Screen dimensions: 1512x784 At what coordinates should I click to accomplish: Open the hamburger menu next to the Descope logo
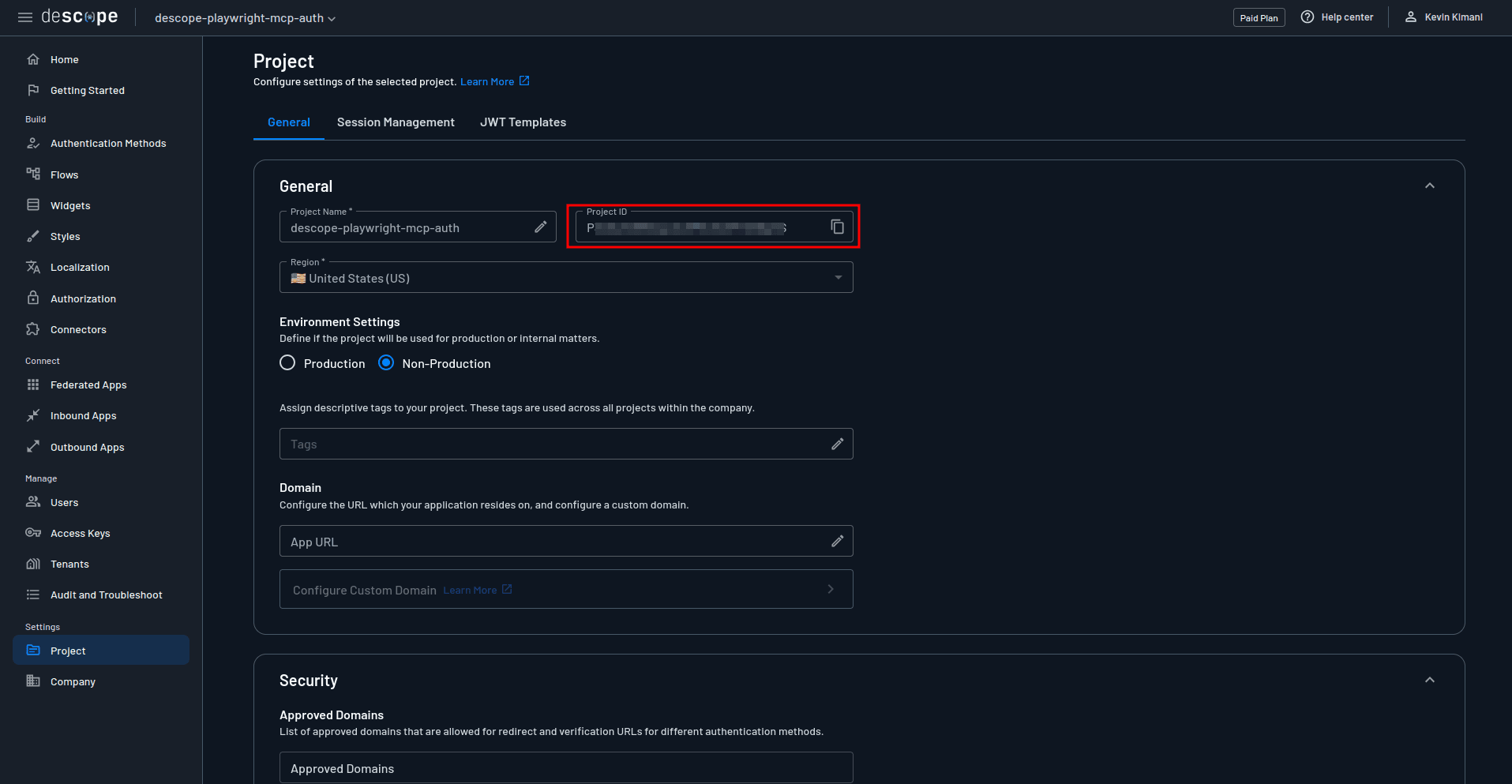coord(24,17)
